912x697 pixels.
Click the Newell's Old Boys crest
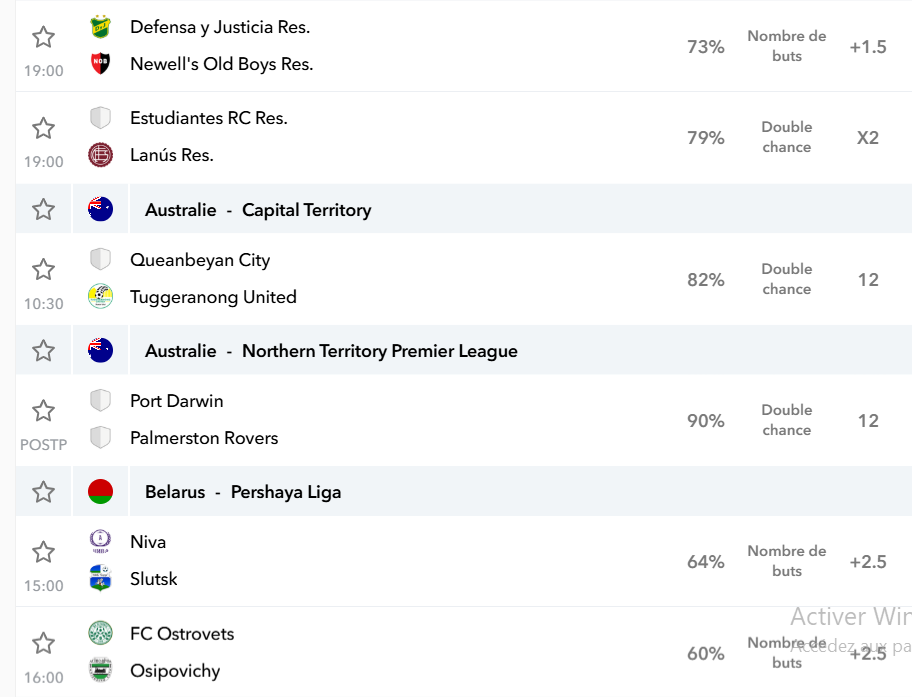pos(100,63)
